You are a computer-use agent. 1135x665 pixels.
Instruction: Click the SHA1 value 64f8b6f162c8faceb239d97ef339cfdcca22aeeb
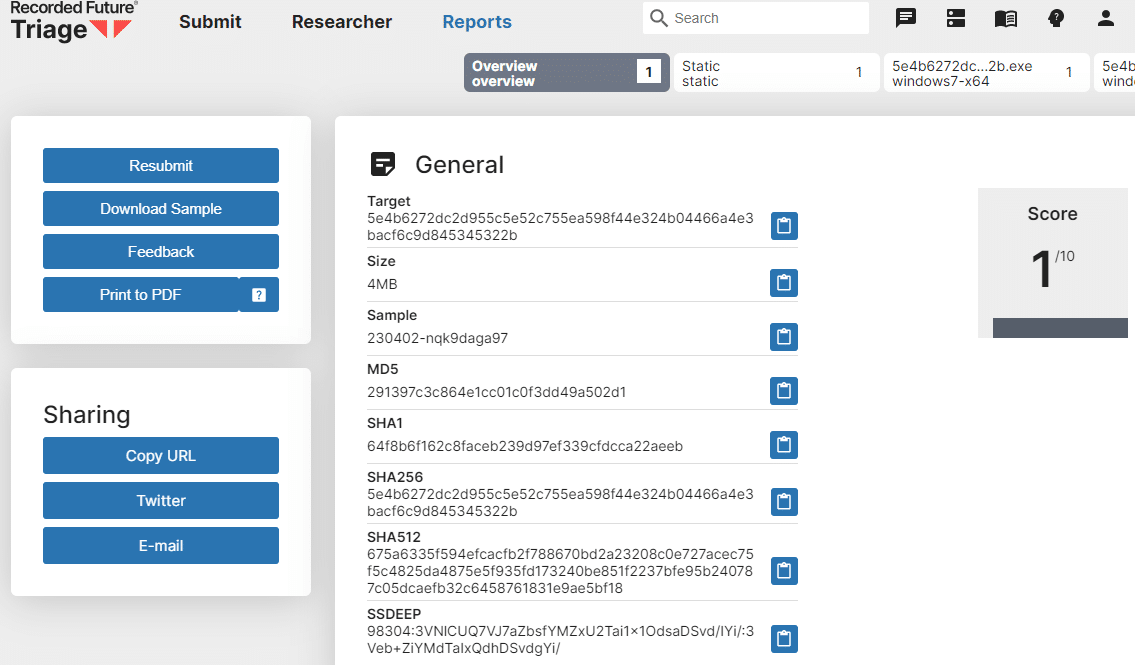(x=525, y=446)
